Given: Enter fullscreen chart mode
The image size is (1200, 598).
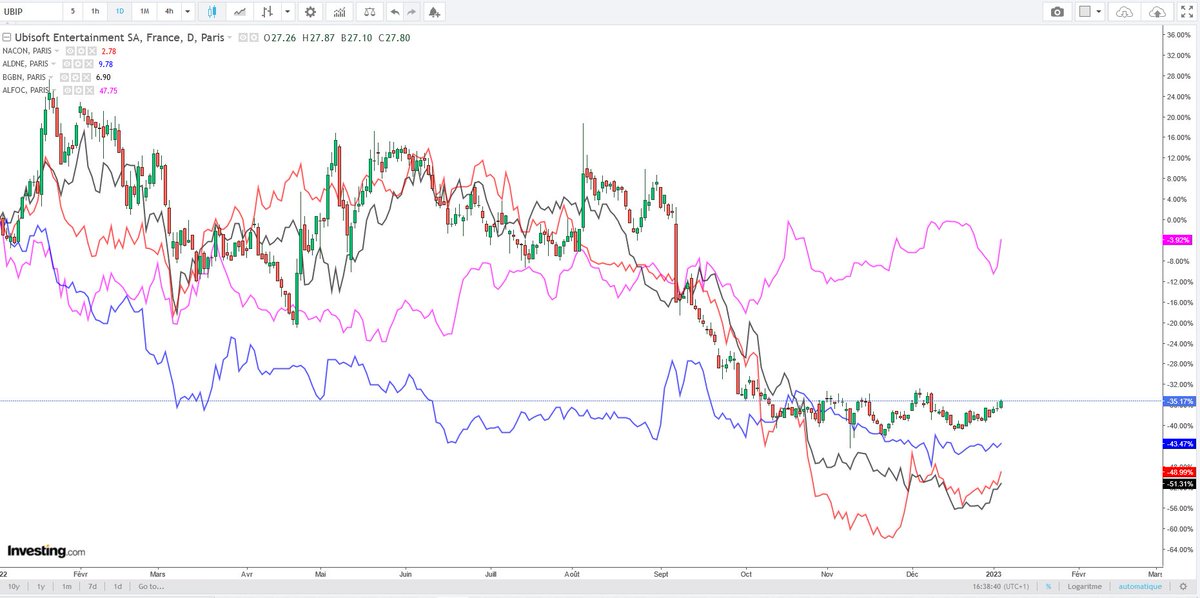Looking at the screenshot, I should (x=1186, y=12).
